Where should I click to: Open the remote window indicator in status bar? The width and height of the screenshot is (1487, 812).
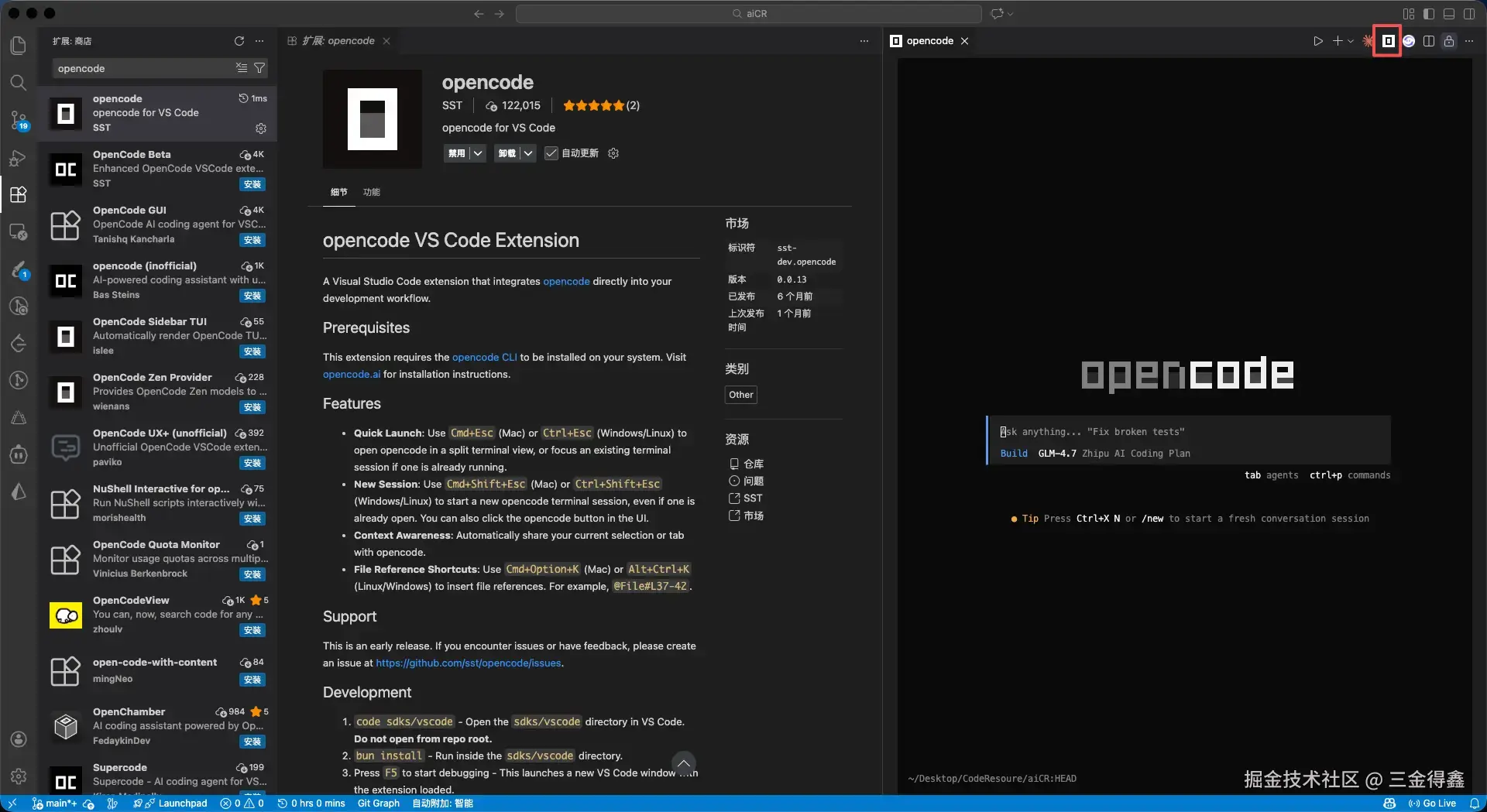(12, 803)
